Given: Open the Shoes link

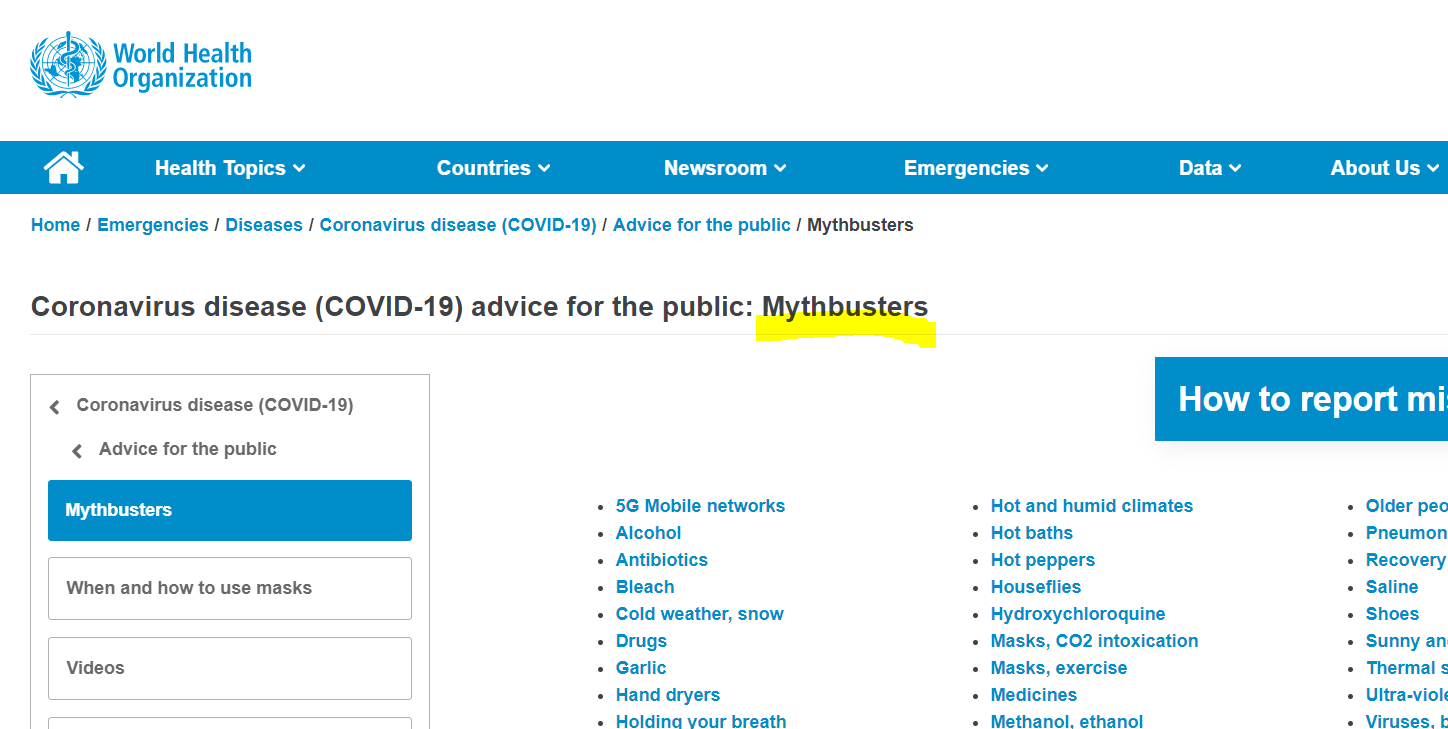Looking at the screenshot, I should pyautogui.click(x=1392, y=614).
